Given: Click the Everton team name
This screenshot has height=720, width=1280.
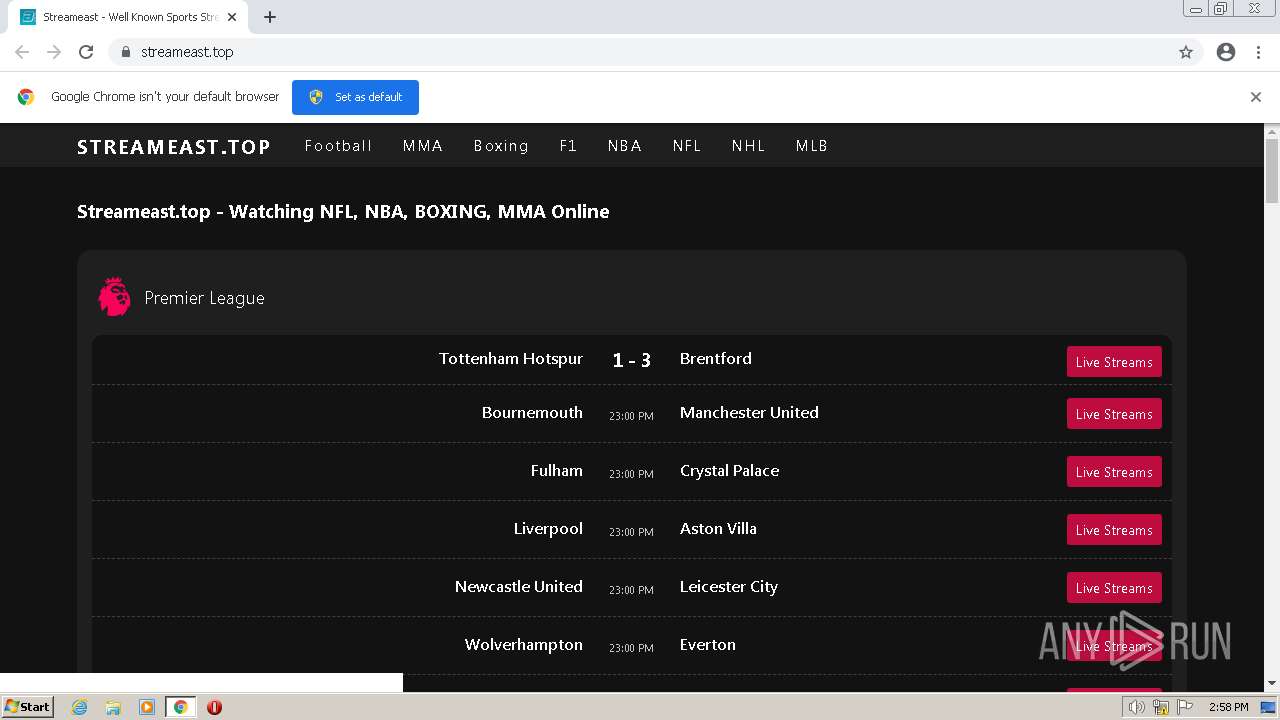Looking at the screenshot, I should 708,645.
